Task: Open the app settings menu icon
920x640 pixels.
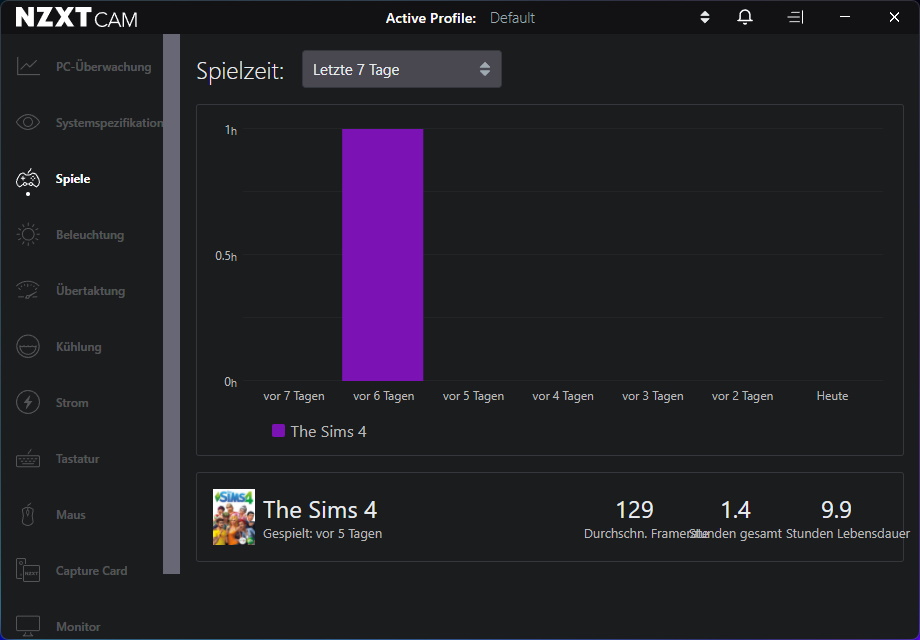Action: click(794, 17)
